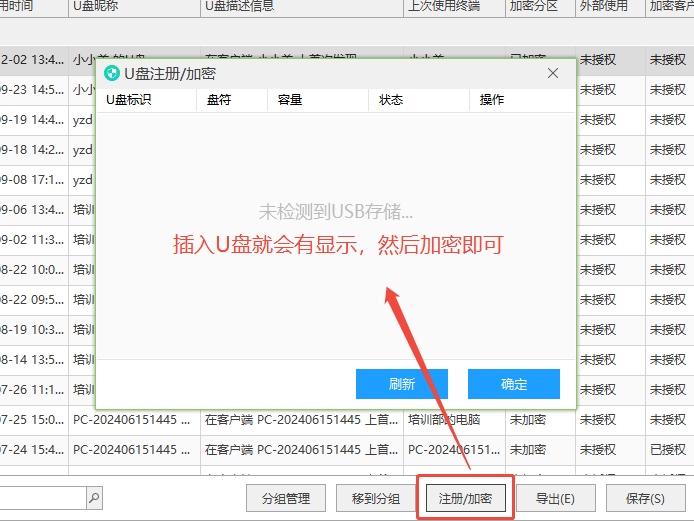Click the green shield icon in dialog title

click(112, 73)
